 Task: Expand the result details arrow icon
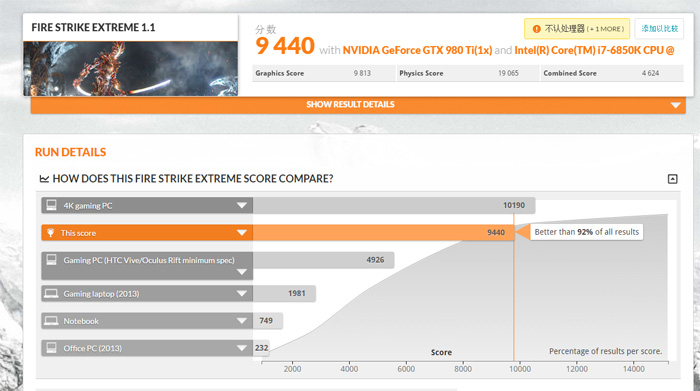coord(675,105)
